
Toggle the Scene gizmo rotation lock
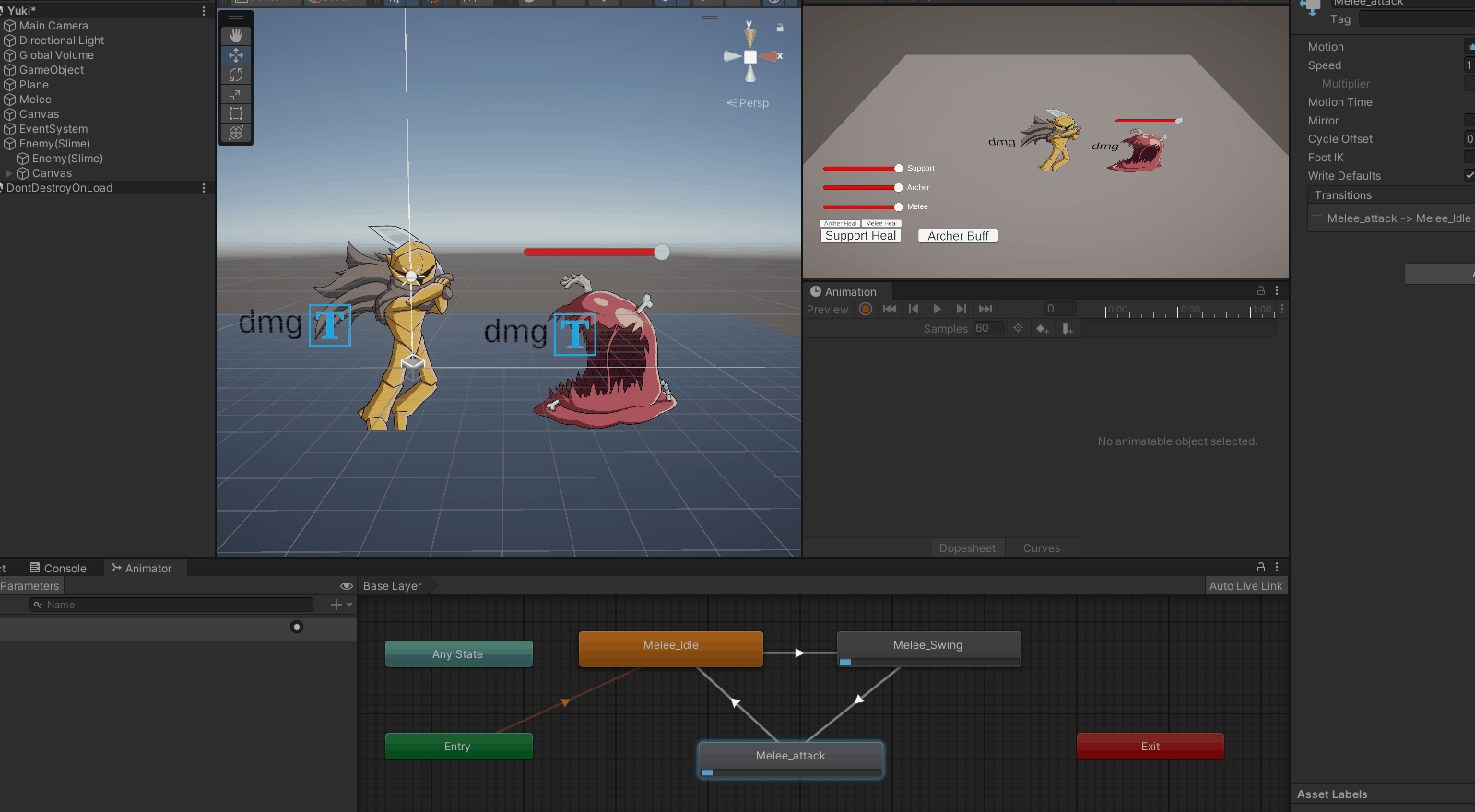[x=780, y=28]
